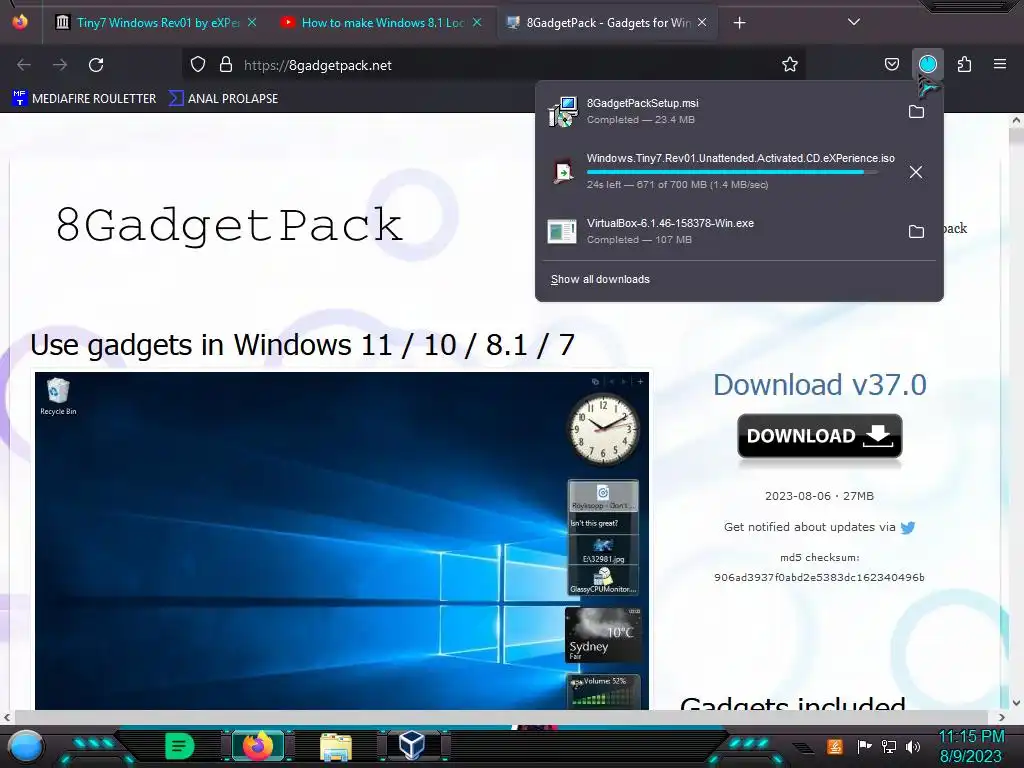Open the Action Center flag icon

click(864, 746)
